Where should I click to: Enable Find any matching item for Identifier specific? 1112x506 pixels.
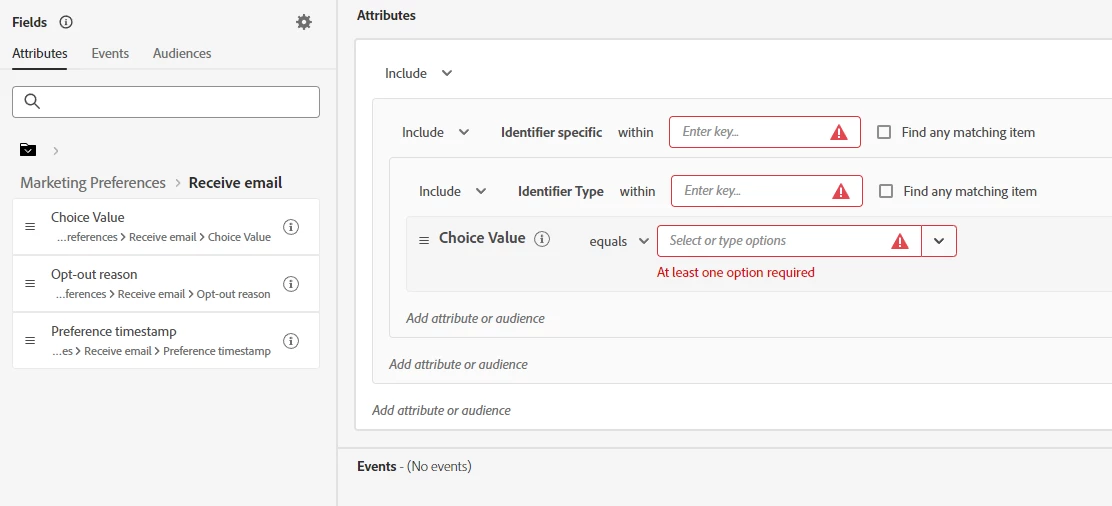tap(884, 132)
